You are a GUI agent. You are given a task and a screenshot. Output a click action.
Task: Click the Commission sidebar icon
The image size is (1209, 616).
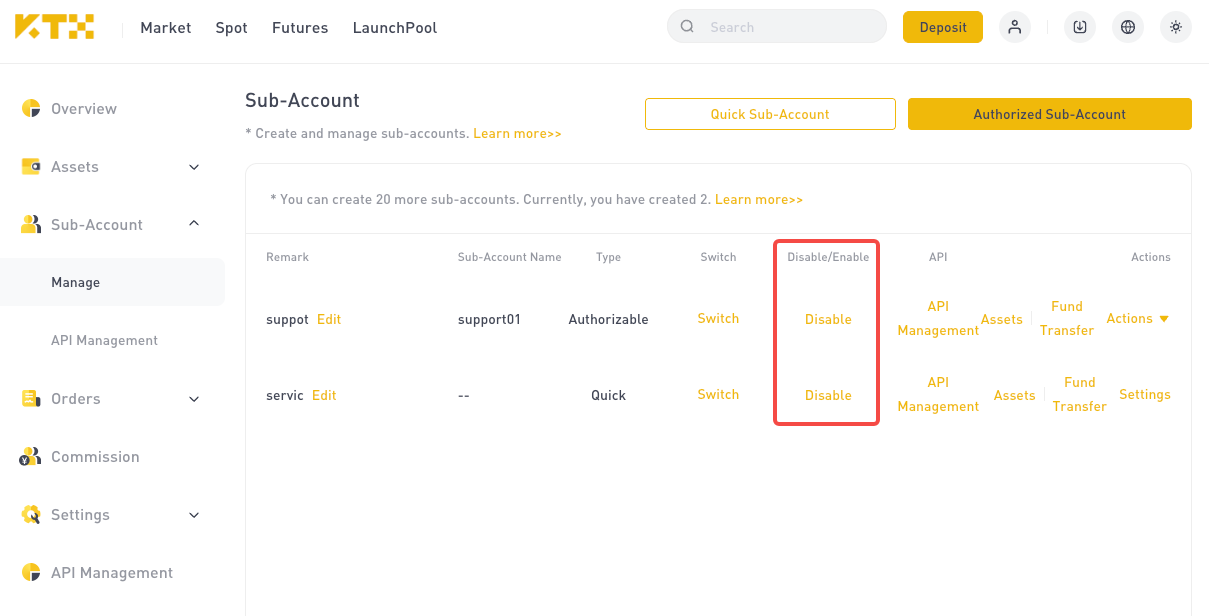(31, 457)
